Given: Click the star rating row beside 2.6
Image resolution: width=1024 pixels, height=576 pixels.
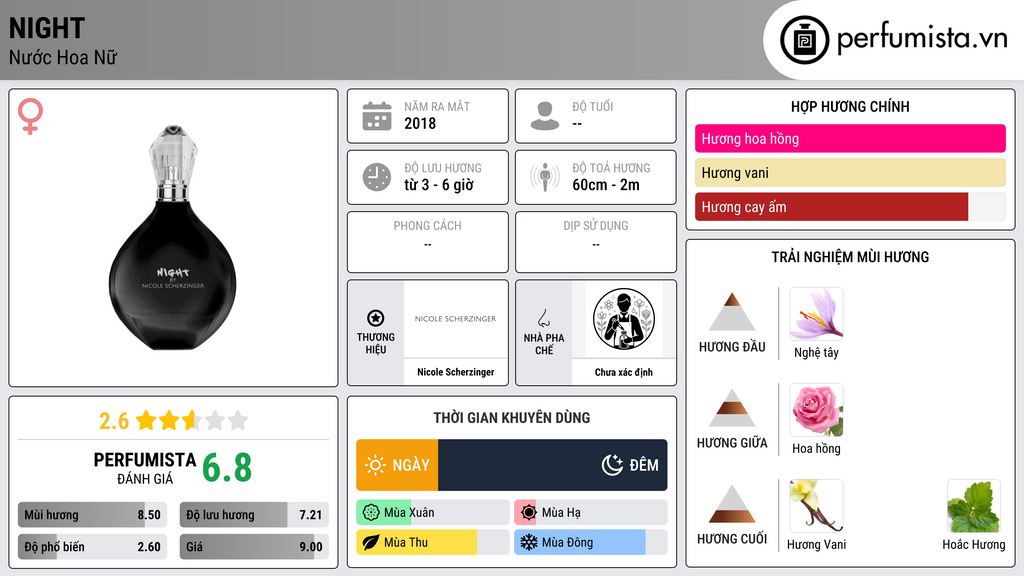Looking at the screenshot, I should [x=192, y=420].
